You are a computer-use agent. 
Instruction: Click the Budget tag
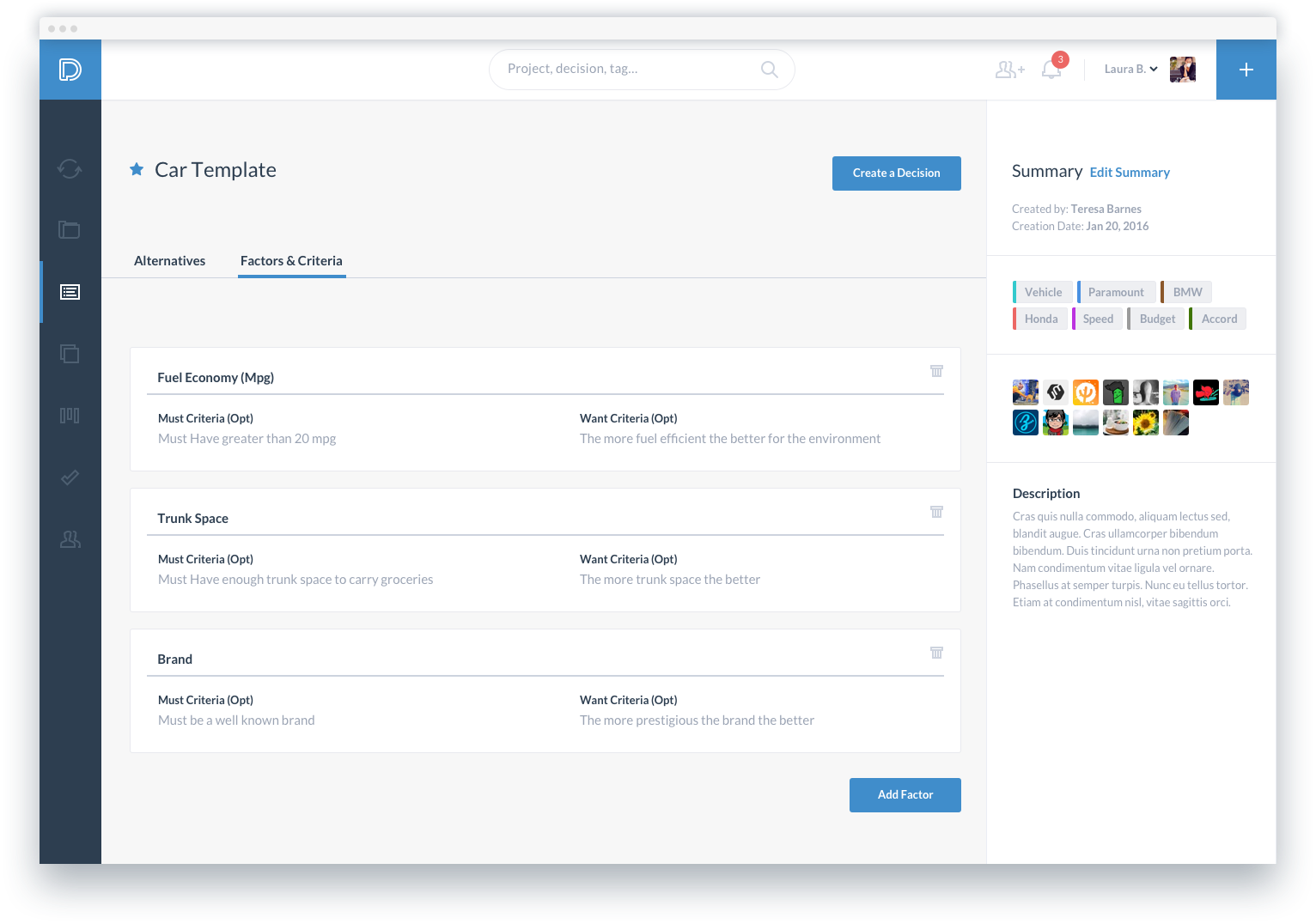[1156, 319]
